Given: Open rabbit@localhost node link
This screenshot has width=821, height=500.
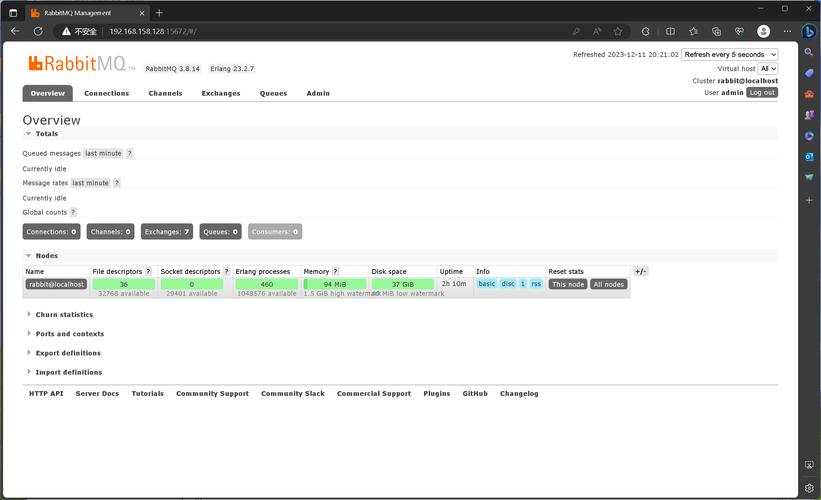Looking at the screenshot, I should 57,284.
